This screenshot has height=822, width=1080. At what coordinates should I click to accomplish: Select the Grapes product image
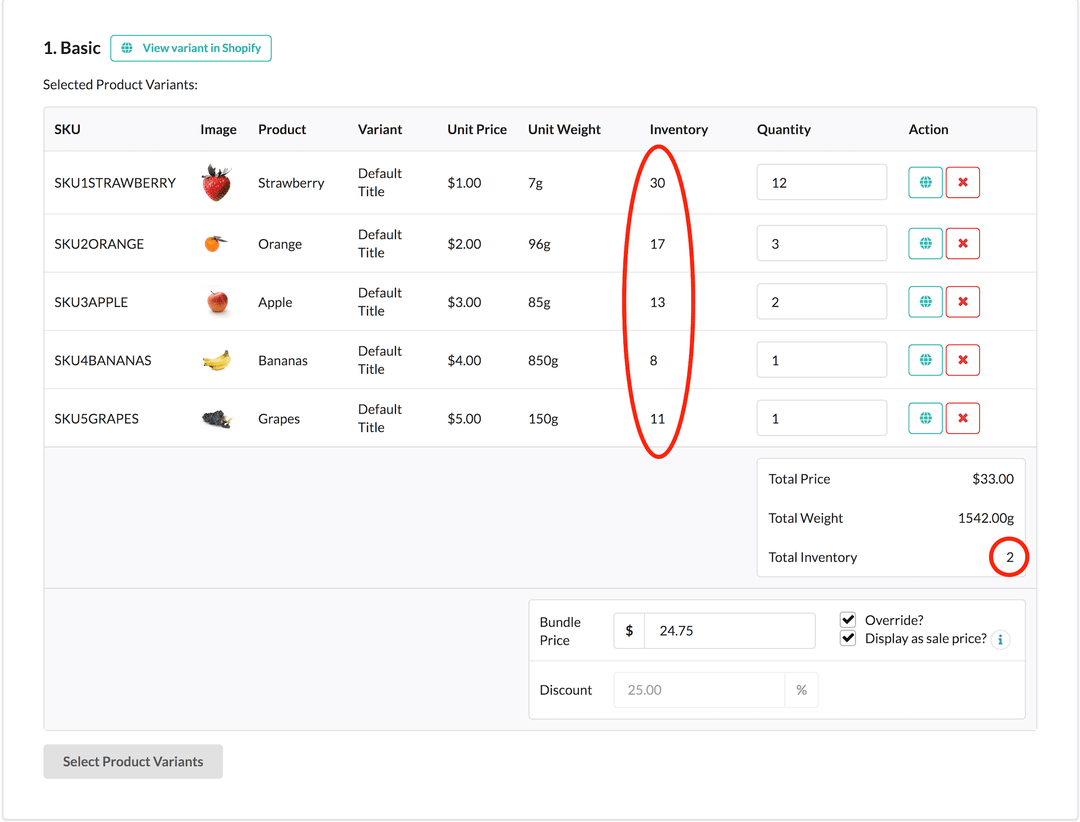pos(217,418)
